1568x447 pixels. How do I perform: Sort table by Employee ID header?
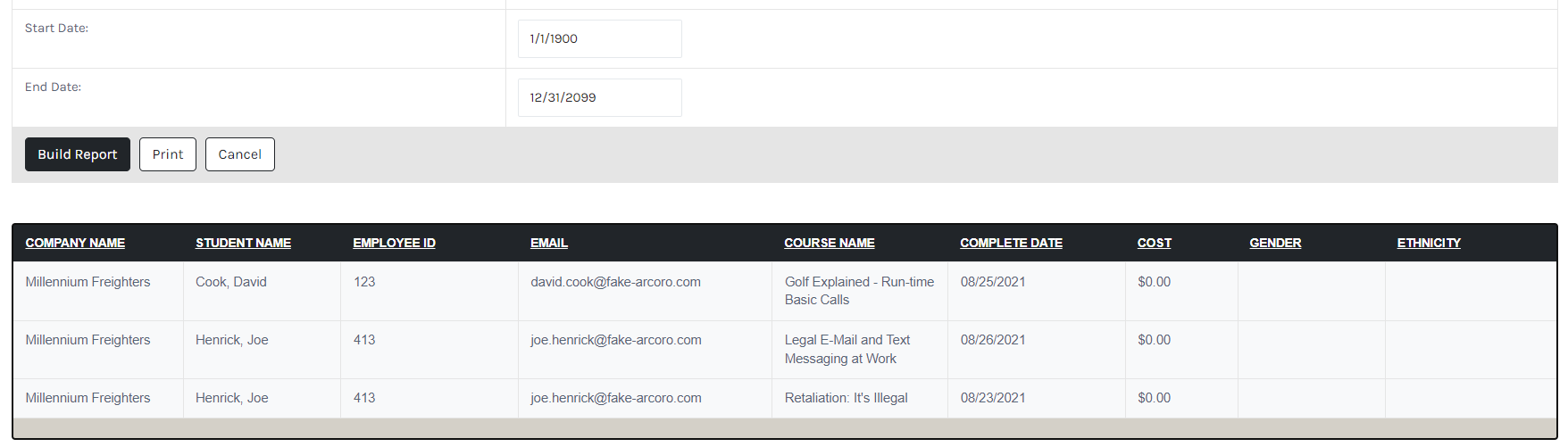394,243
